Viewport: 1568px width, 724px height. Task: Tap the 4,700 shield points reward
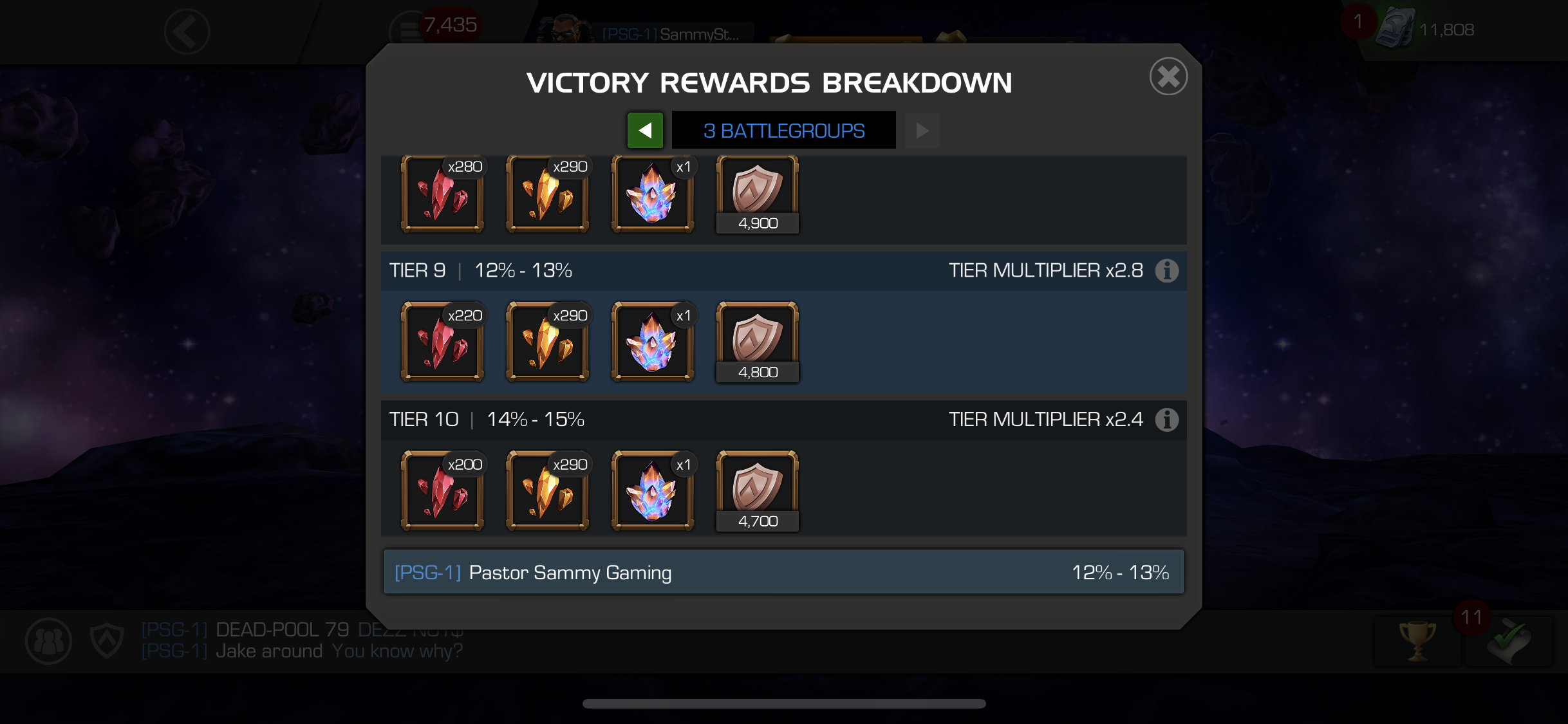[758, 490]
